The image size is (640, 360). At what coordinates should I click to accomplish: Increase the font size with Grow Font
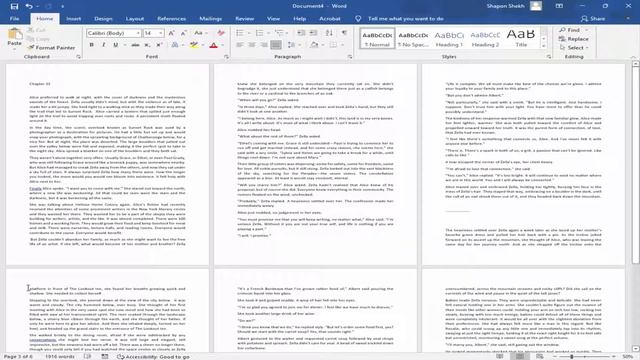coord(171,33)
